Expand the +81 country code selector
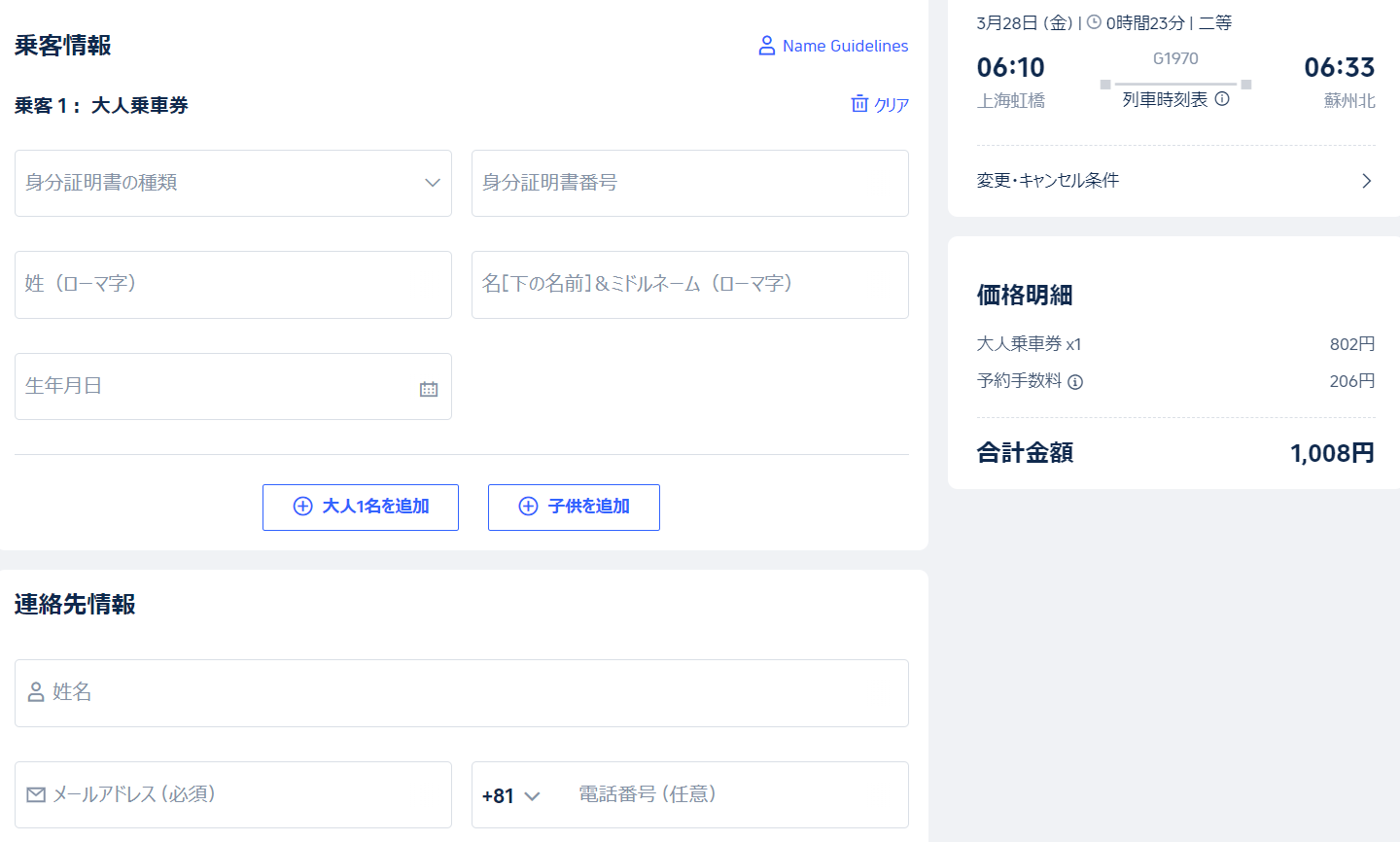 click(x=511, y=795)
